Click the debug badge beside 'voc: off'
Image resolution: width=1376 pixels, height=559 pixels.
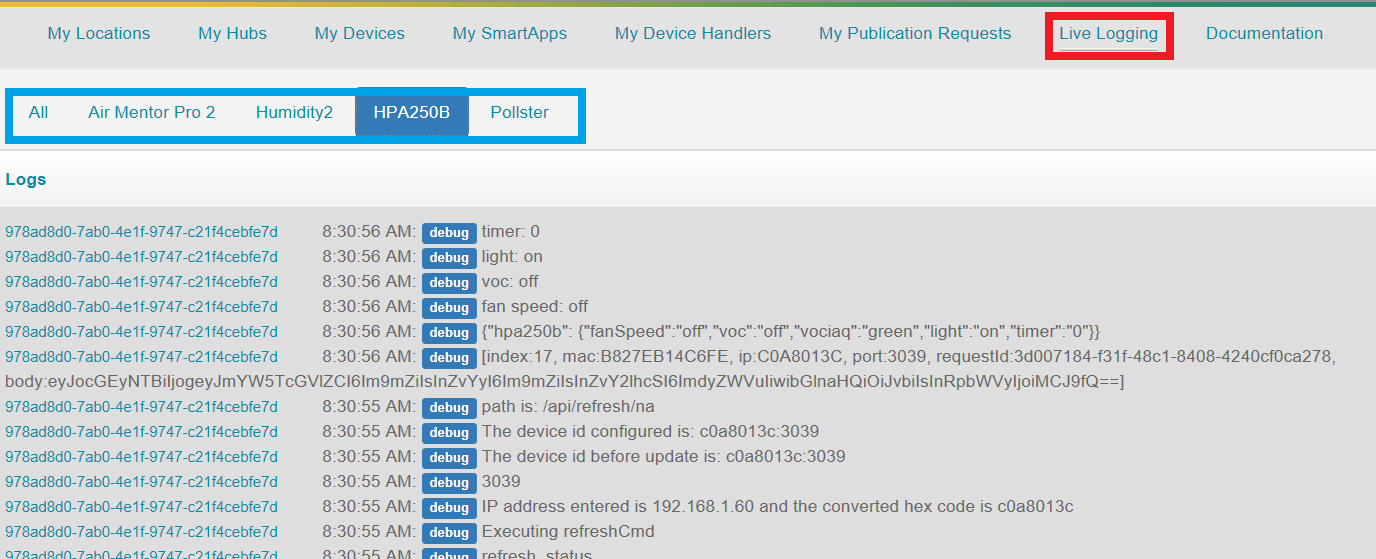pyautogui.click(x=449, y=283)
